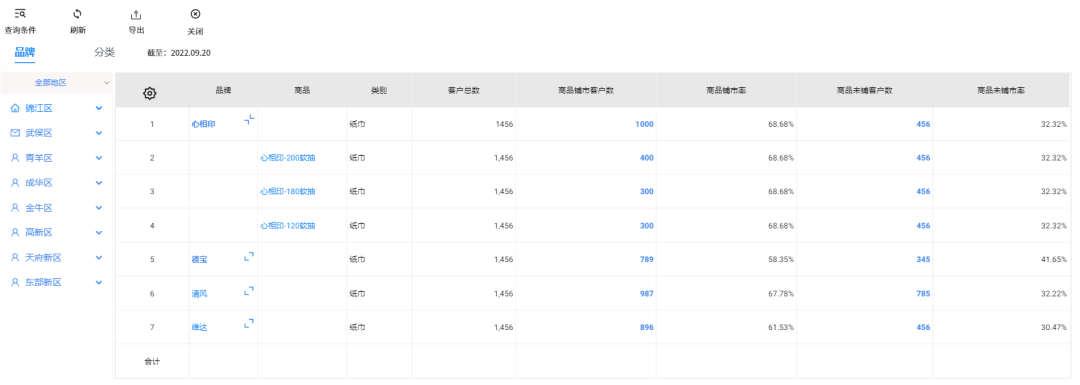
Task: Click the user icon beside 高新区
Action: pos(15,232)
